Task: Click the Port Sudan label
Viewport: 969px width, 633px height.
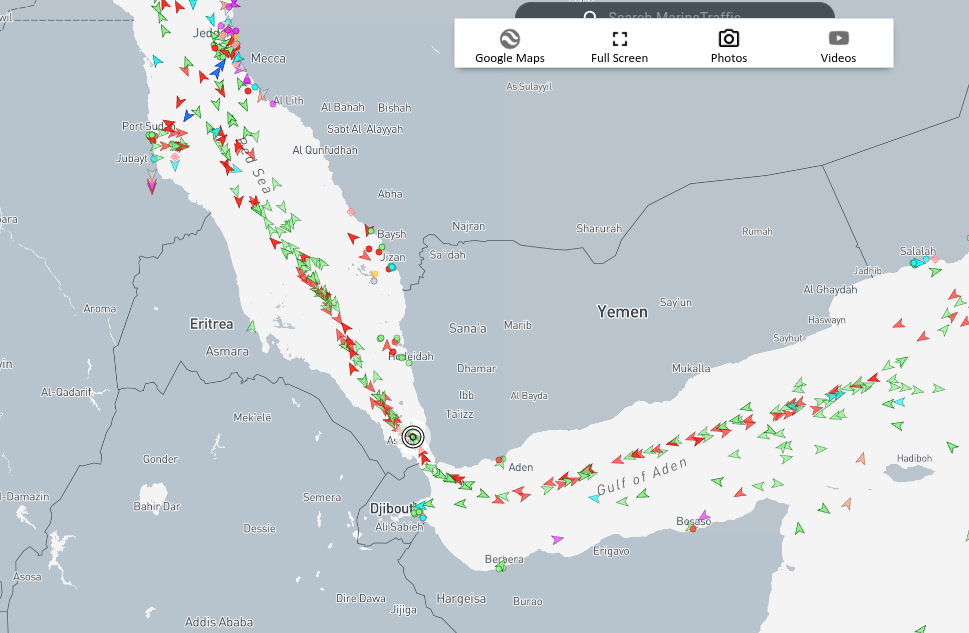Action: pyautogui.click(x=148, y=126)
